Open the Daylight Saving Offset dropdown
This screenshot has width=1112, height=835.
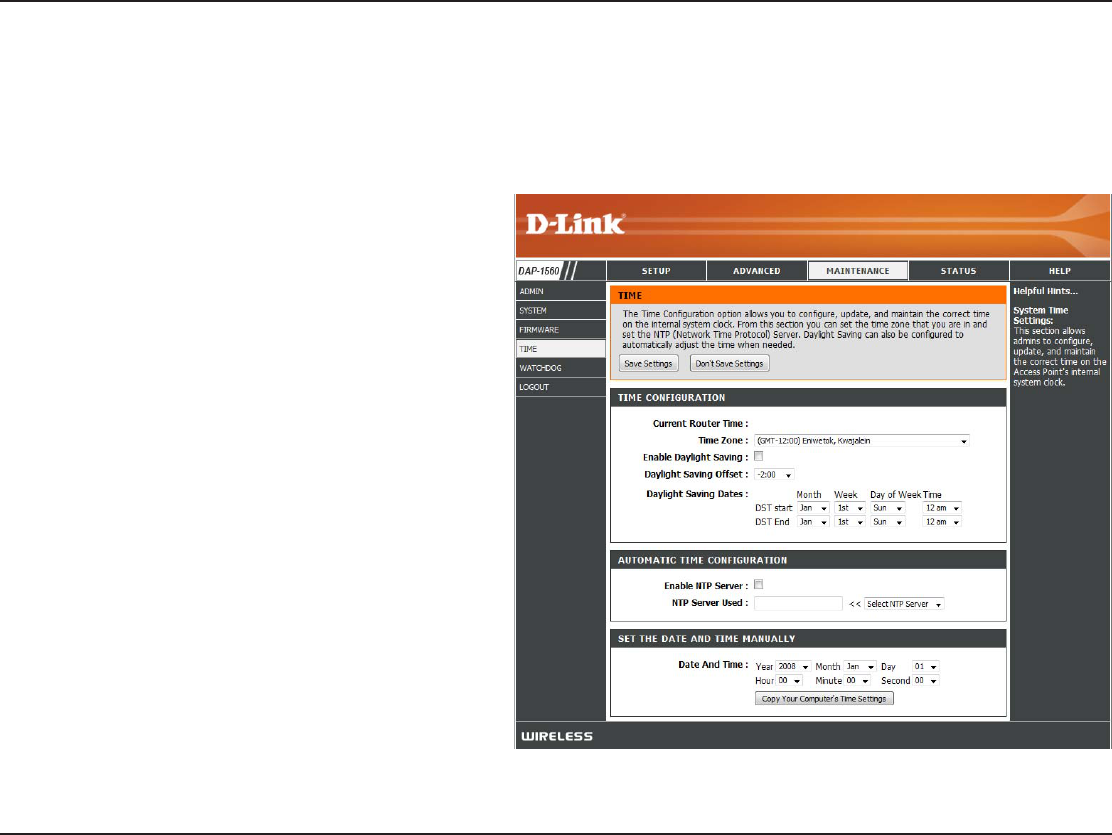(x=774, y=475)
